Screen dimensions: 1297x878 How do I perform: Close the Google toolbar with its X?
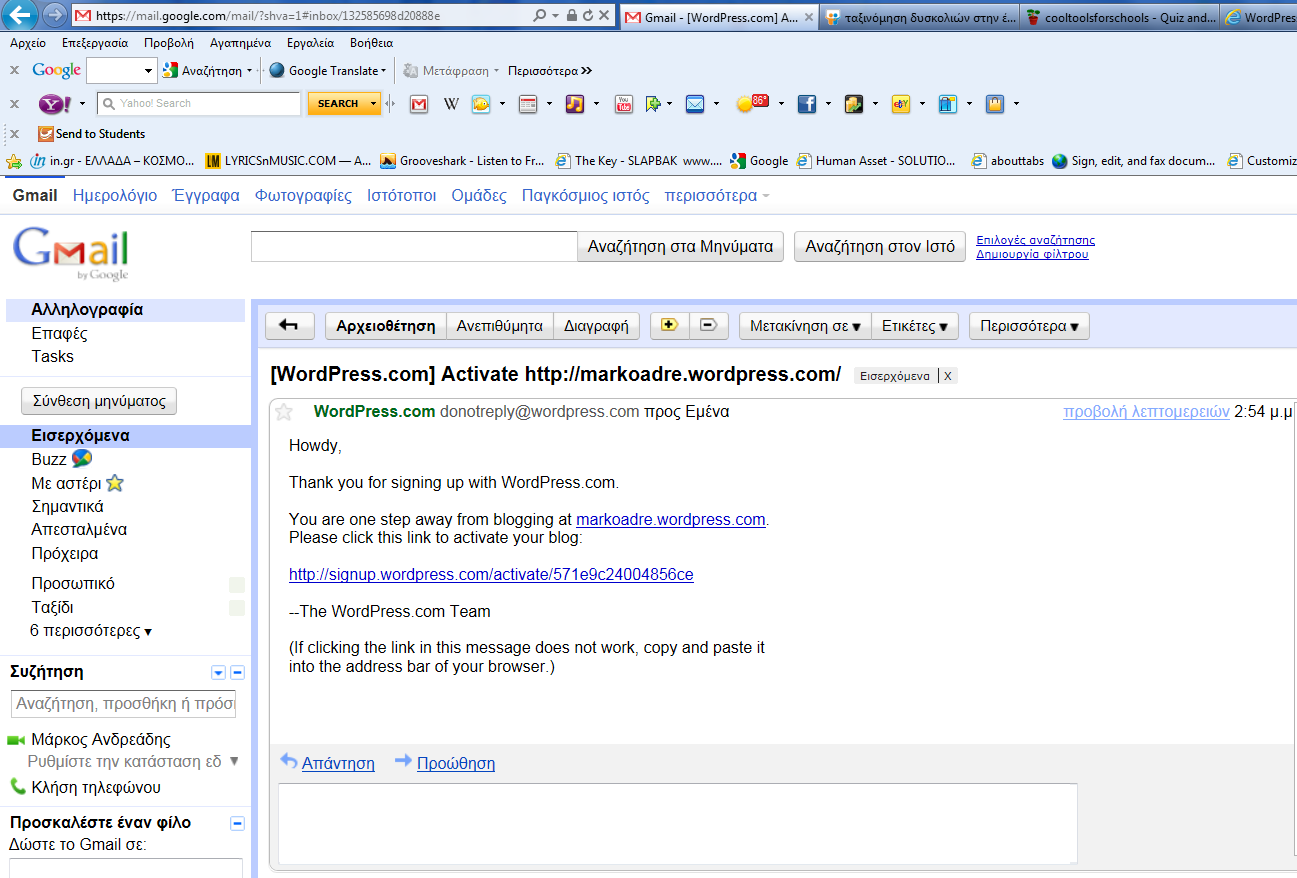pyautogui.click(x=14, y=70)
